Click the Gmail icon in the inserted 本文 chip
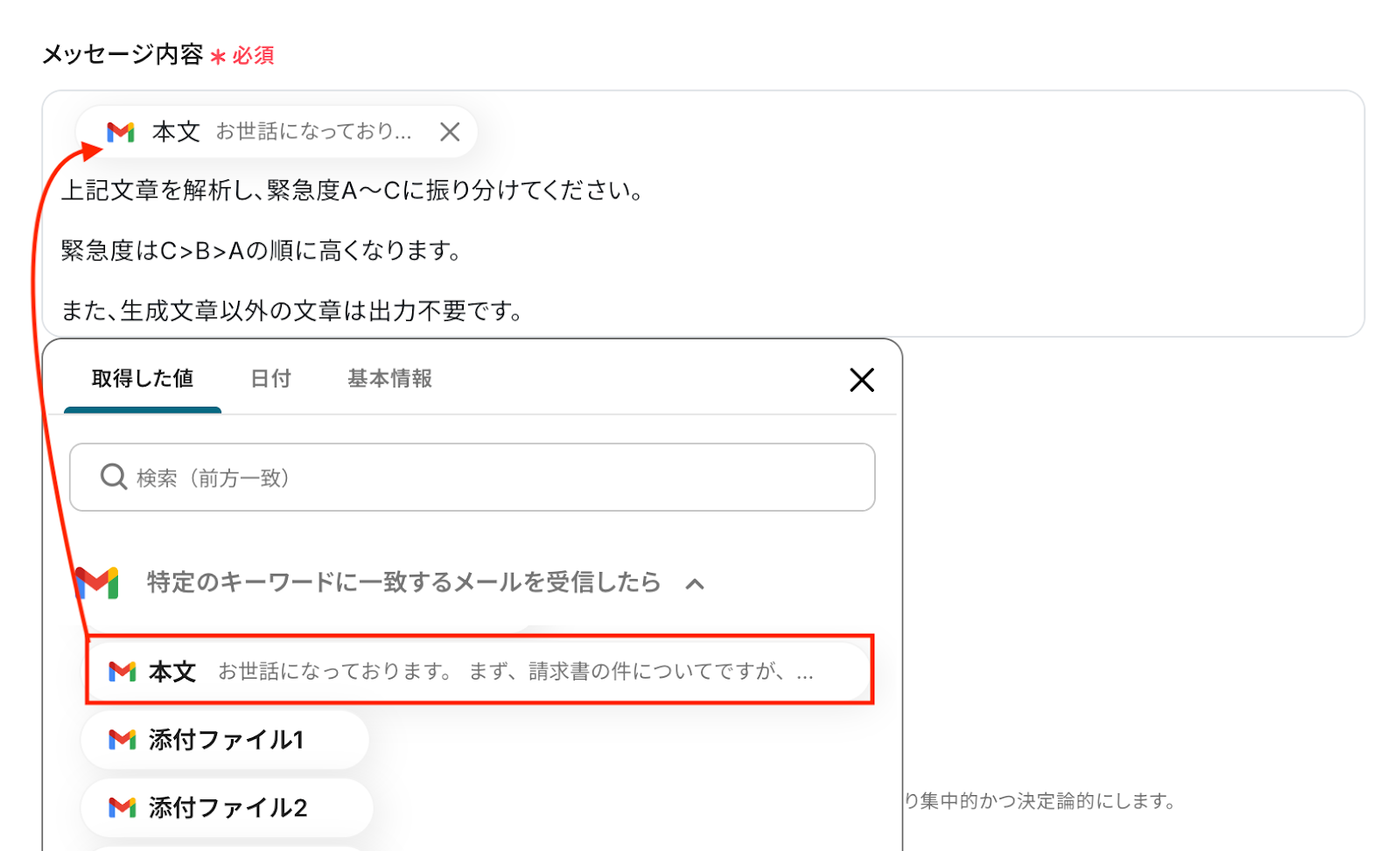Screen dimensions: 1400x851 coord(121,132)
